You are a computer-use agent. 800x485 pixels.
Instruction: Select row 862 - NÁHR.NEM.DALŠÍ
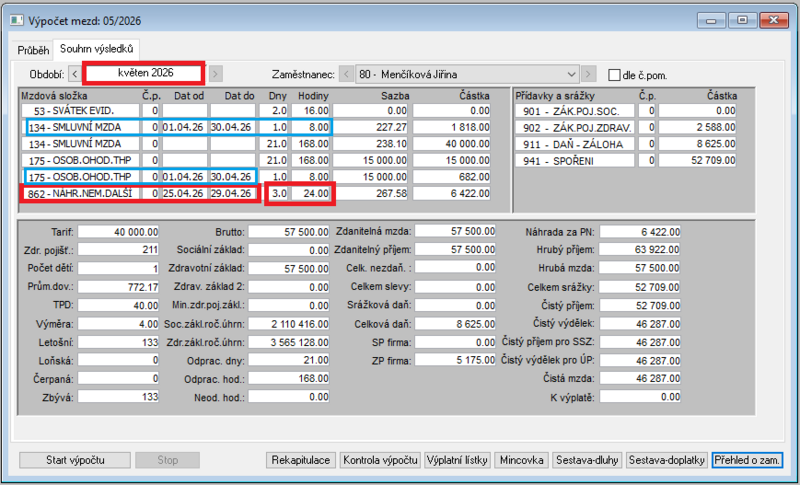click(256, 193)
